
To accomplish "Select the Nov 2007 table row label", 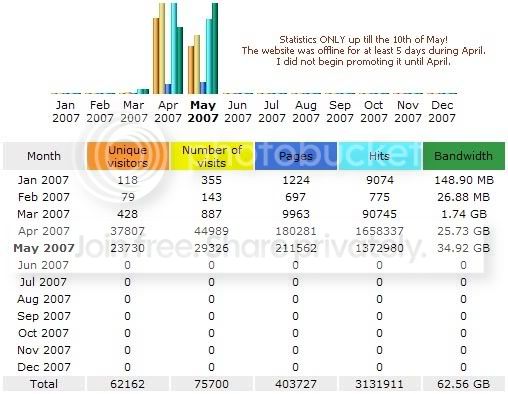I will [44, 350].
